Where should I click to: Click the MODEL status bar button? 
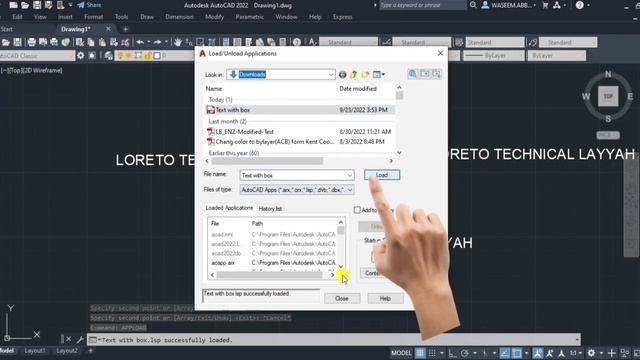point(401,353)
